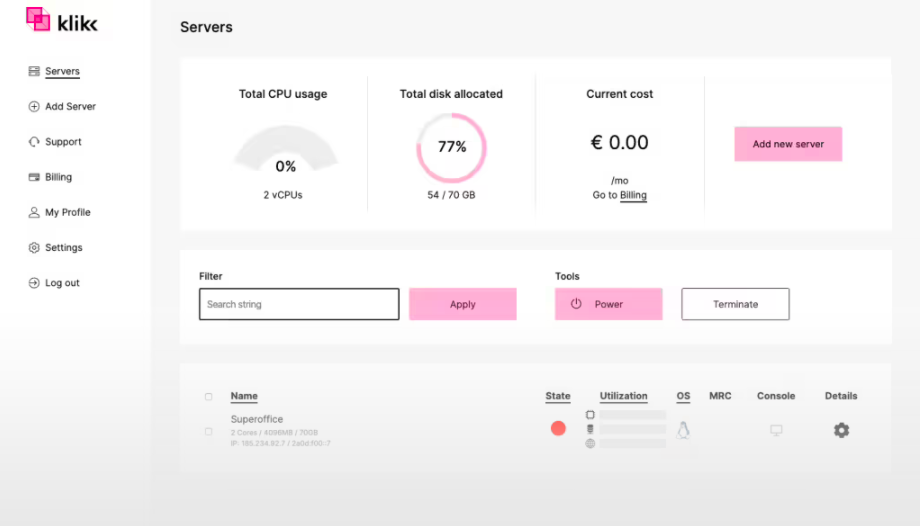Go to Billing in the sidebar
920x526 pixels.
point(58,177)
